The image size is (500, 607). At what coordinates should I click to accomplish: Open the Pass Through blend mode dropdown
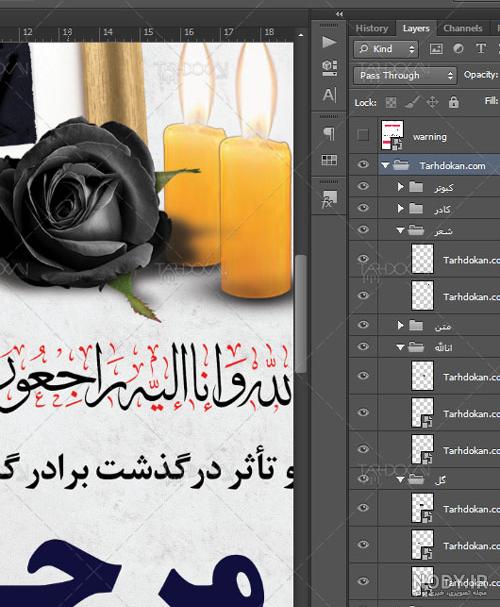click(404, 75)
